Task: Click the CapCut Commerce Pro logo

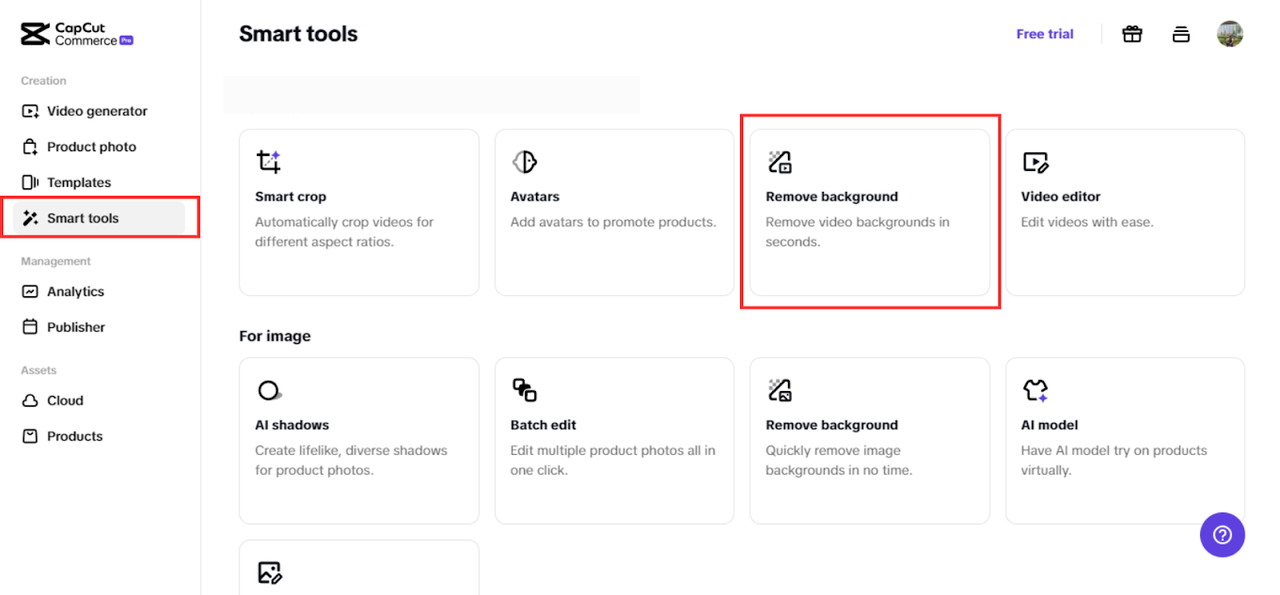Action: [x=77, y=34]
